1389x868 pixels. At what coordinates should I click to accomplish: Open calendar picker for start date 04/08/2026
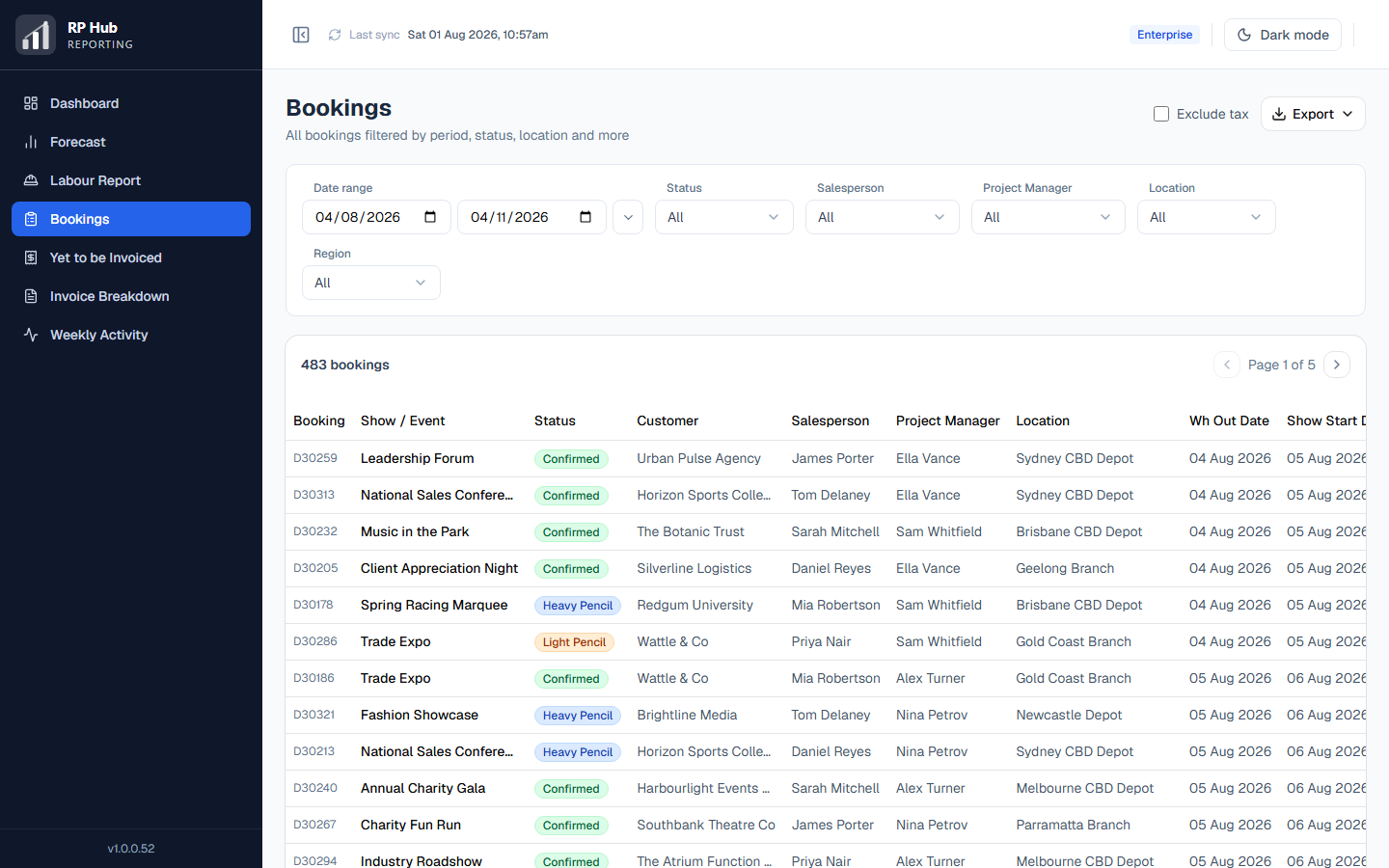tap(430, 217)
